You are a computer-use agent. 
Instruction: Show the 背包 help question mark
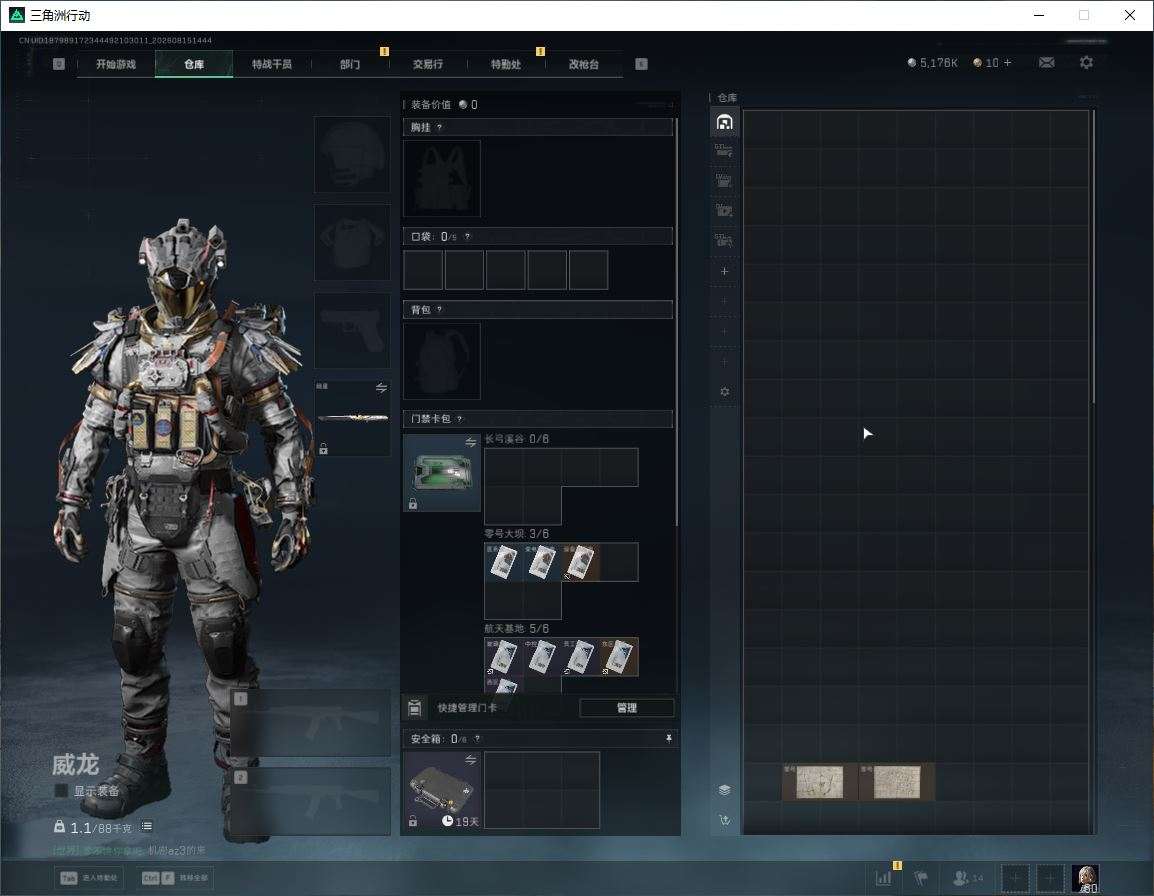[x=439, y=309]
